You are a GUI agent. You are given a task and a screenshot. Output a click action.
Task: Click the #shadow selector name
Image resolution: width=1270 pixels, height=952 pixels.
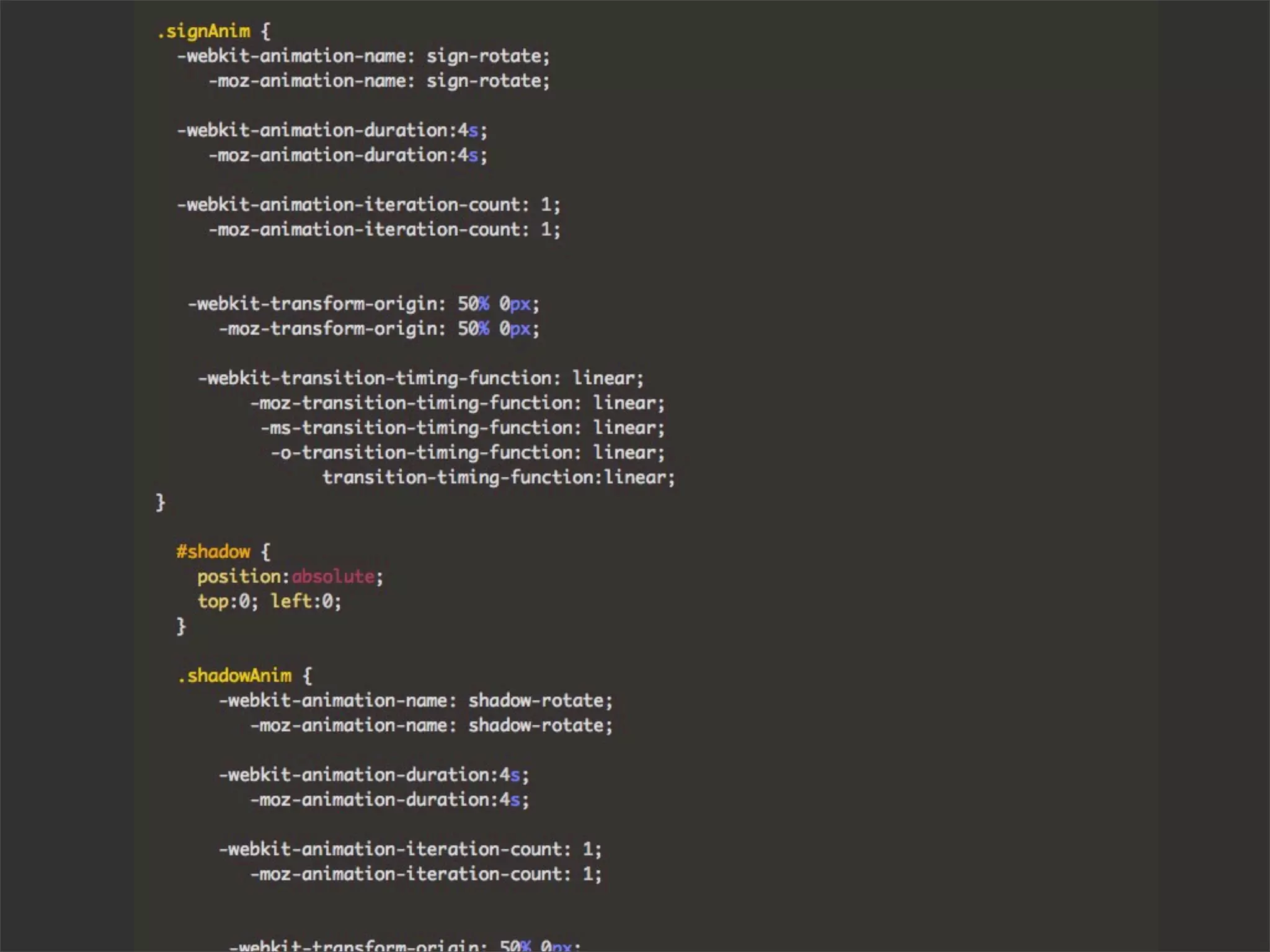click(213, 552)
